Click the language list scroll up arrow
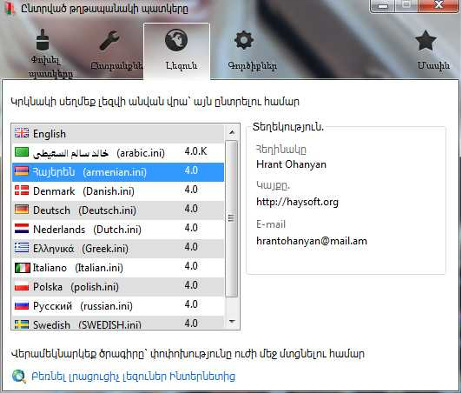Image resolution: width=461 pixels, height=393 pixels. (232, 132)
